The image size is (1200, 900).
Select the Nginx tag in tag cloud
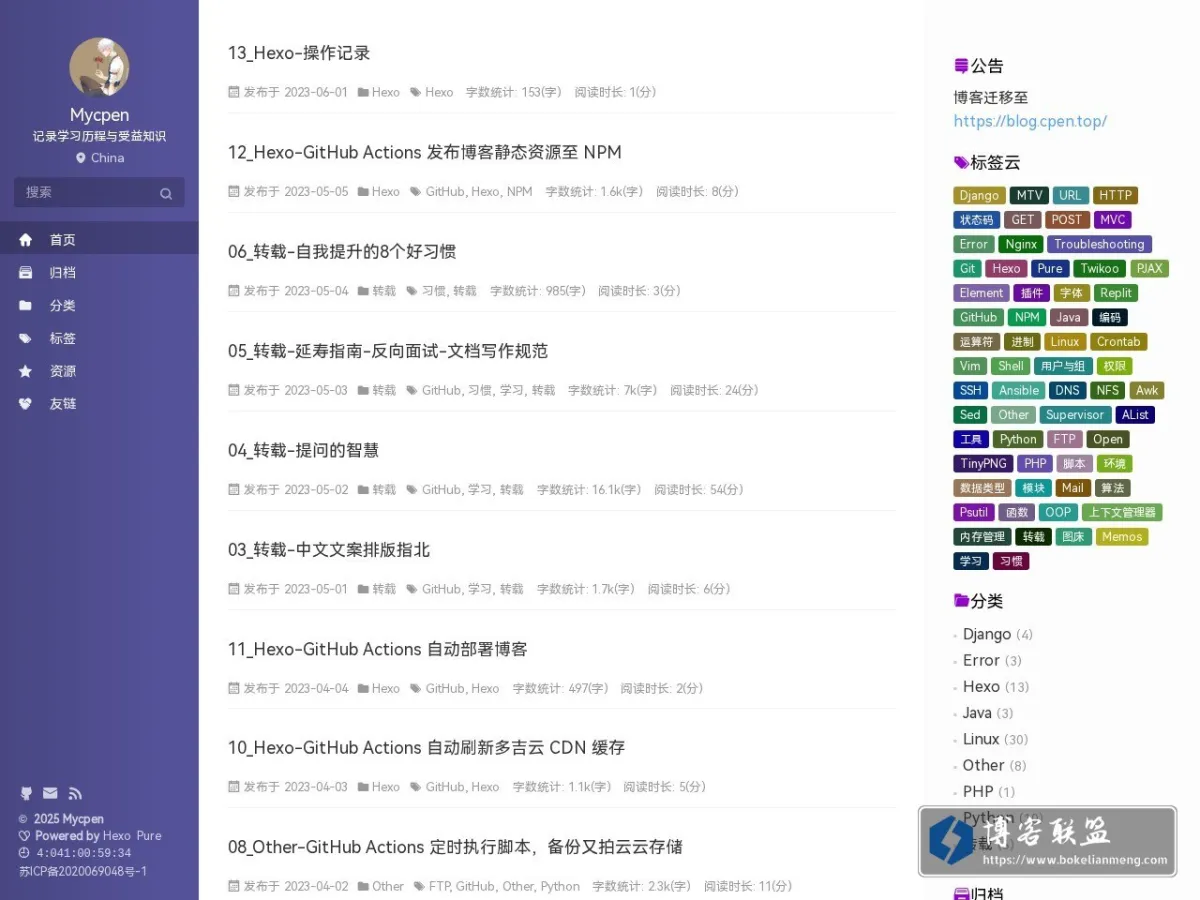coord(1021,244)
